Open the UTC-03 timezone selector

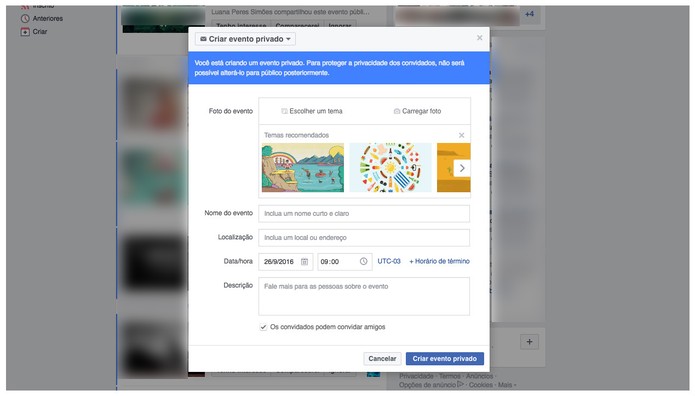[x=389, y=261]
